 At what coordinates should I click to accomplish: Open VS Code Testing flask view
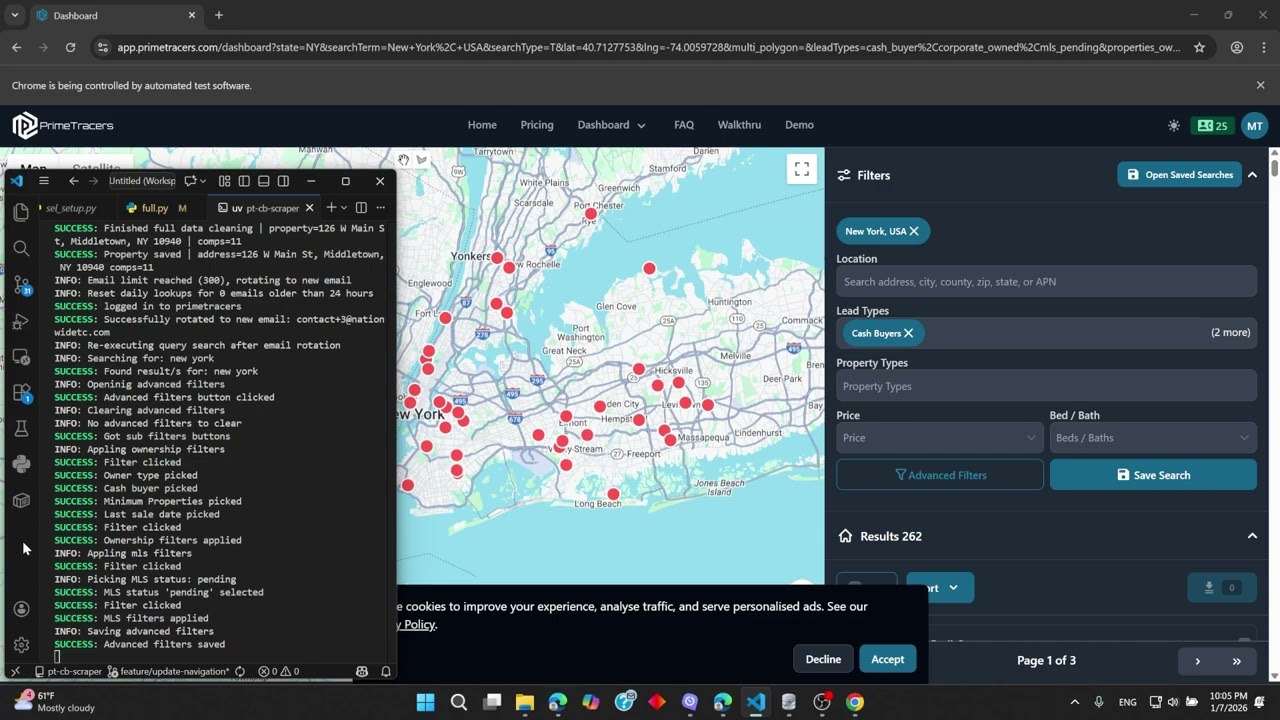click(x=21, y=428)
